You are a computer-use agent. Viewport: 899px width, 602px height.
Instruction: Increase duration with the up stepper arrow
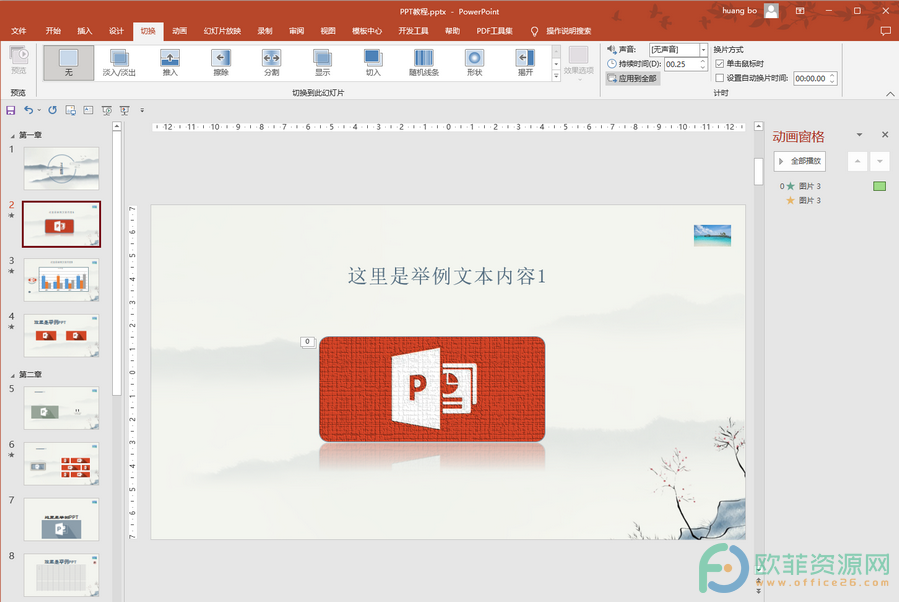pos(703,61)
